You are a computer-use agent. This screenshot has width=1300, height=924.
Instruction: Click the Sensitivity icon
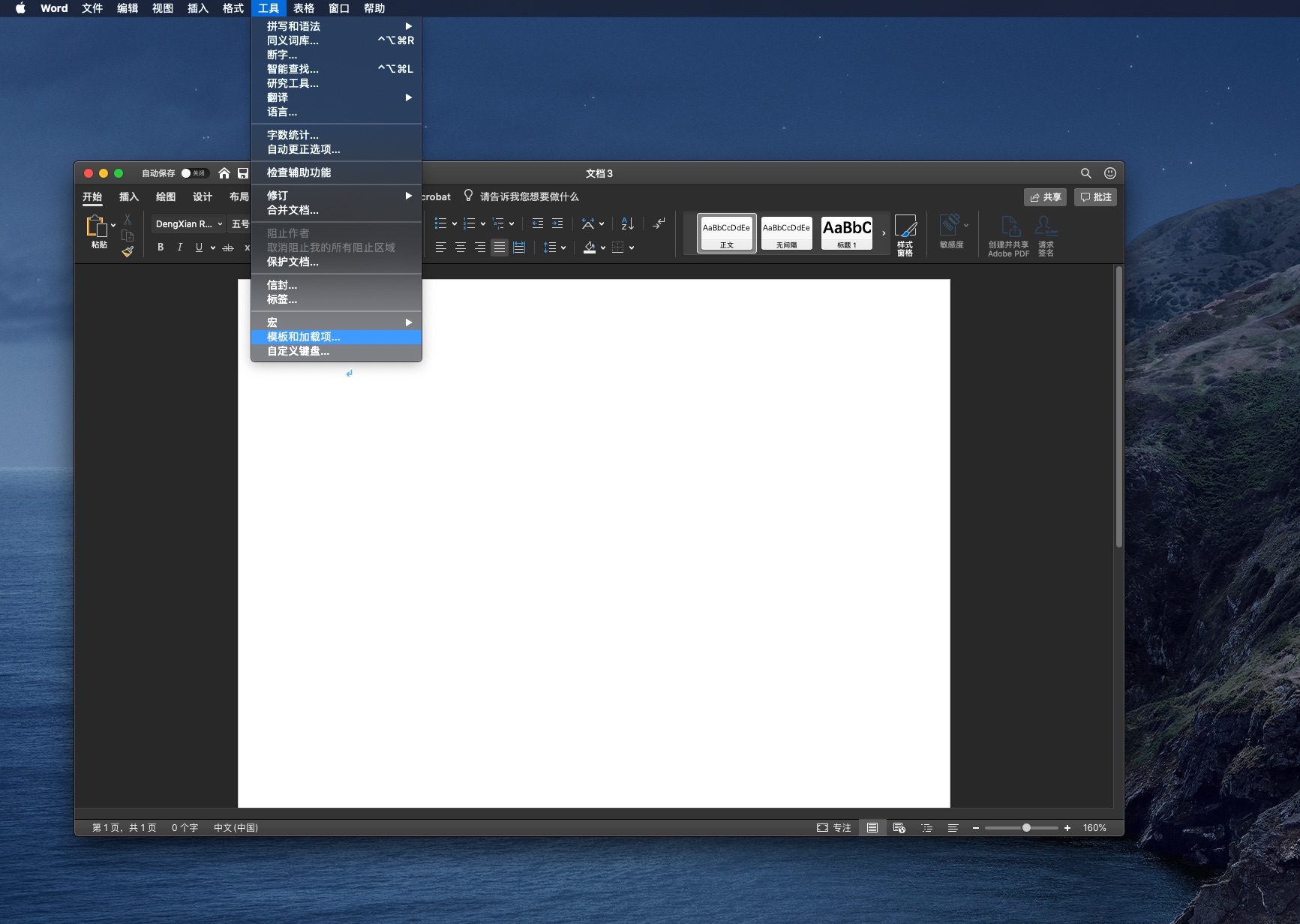951,231
